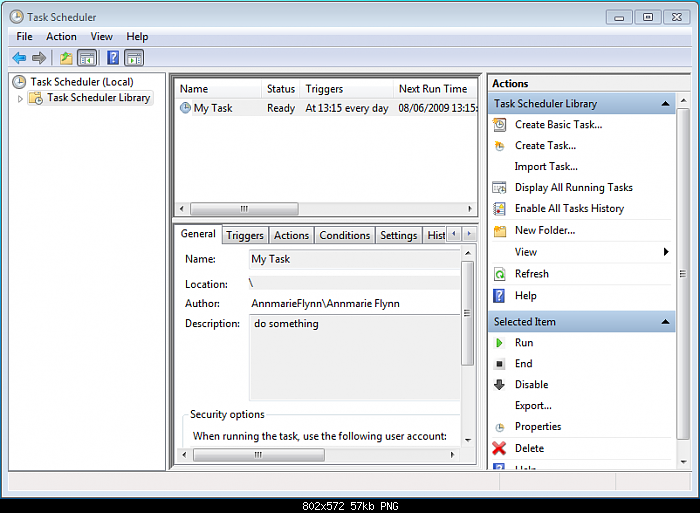
Task: Expand the Task Scheduler Library tree node
Action: point(20,98)
